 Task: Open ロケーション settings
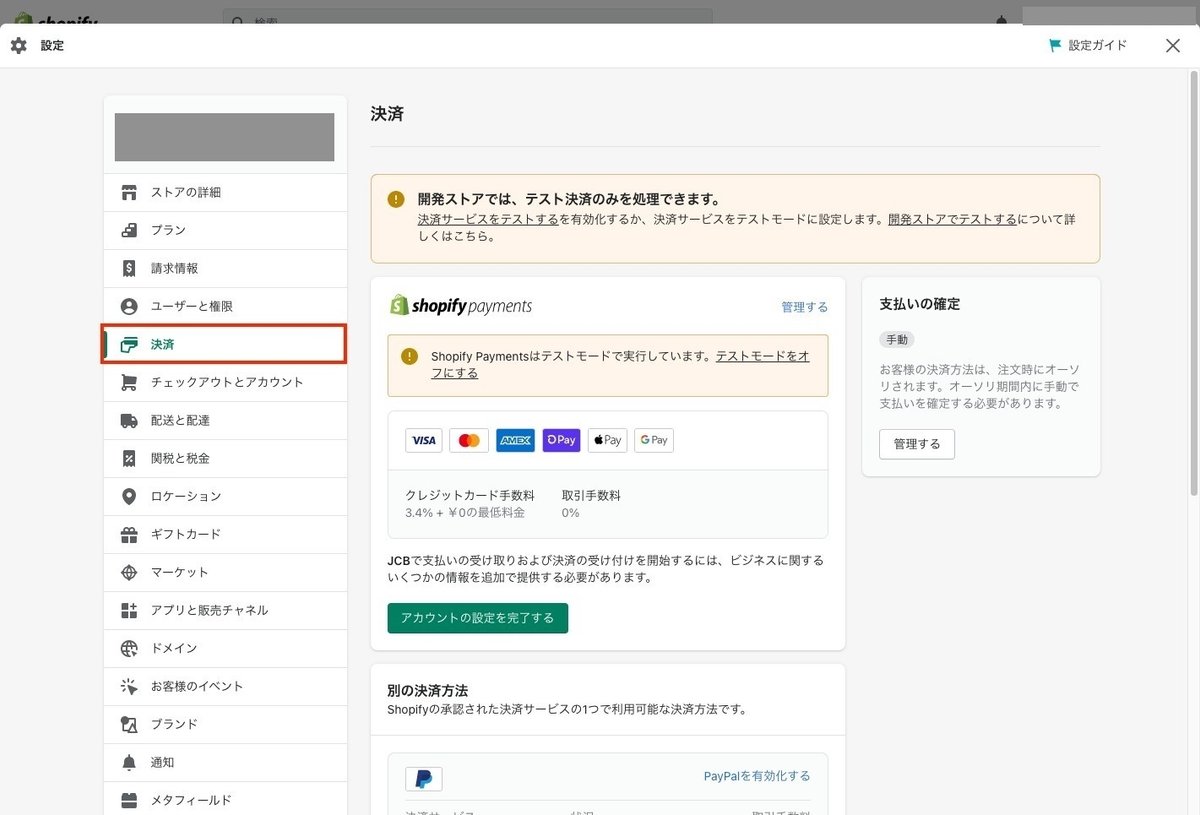(225, 496)
